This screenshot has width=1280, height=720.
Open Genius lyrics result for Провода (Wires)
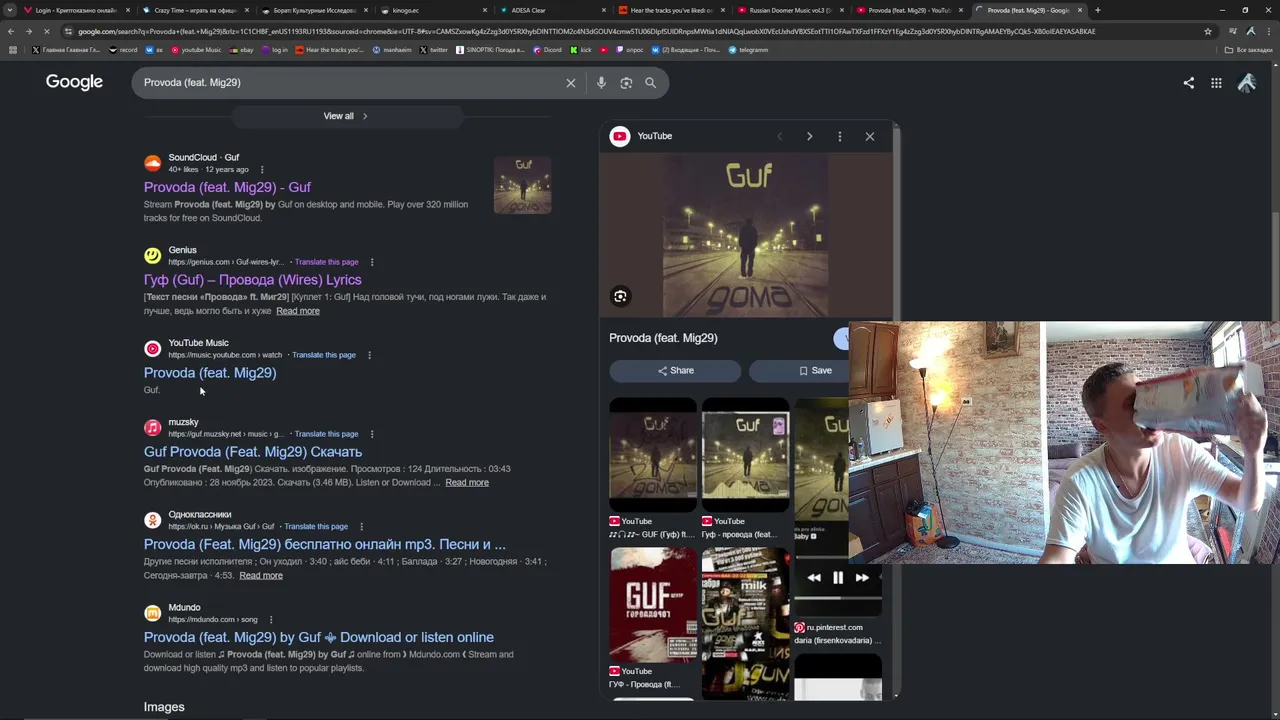252,280
